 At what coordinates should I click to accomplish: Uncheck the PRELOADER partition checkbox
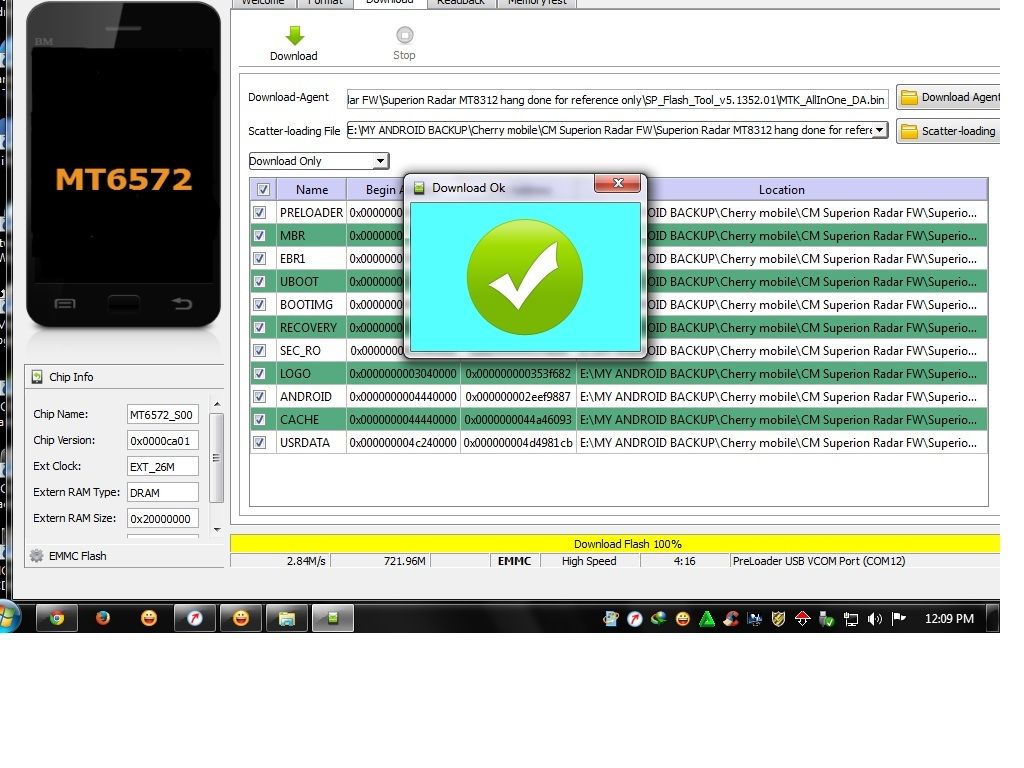click(x=259, y=212)
